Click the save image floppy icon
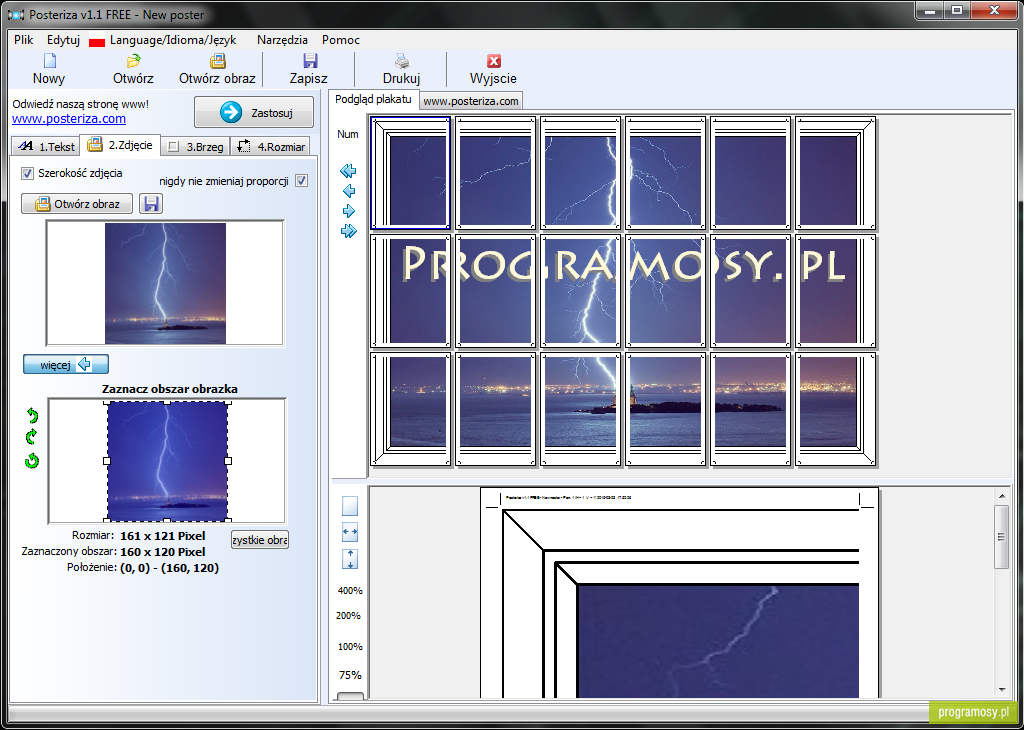This screenshot has width=1024, height=730. [151, 204]
